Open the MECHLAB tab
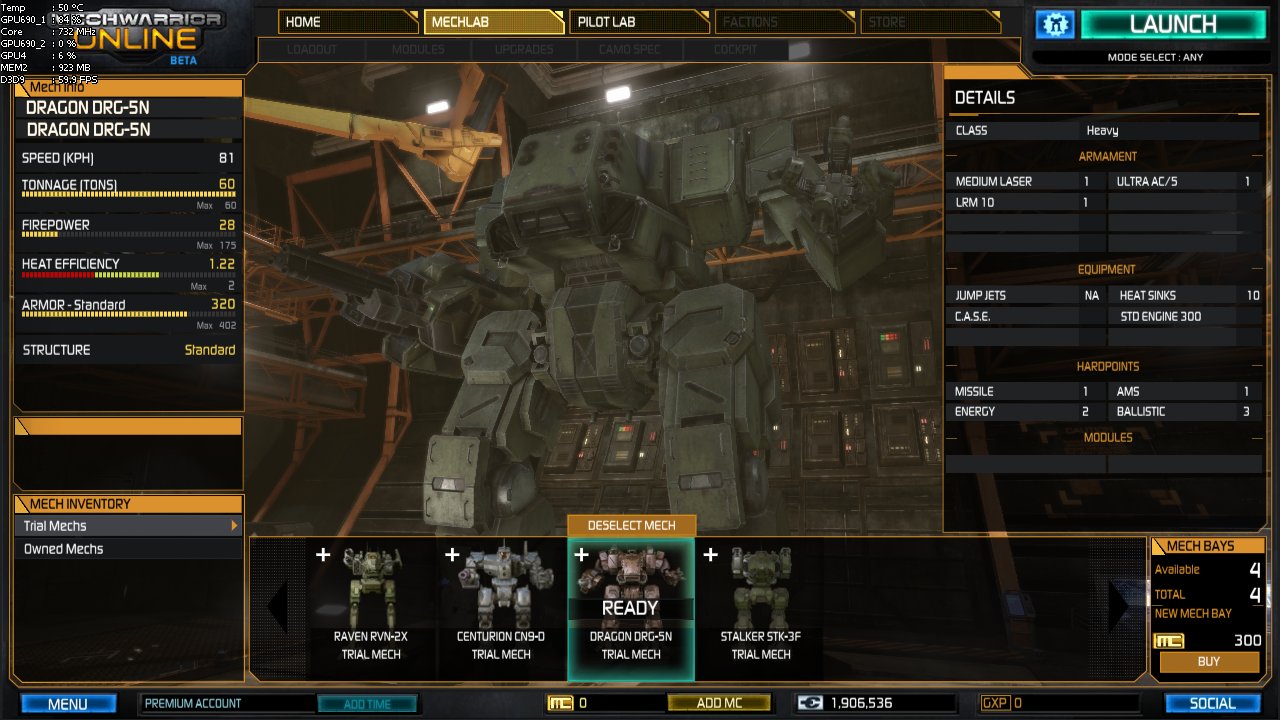This screenshot has width=1280, height=720. tap(494, 22)
